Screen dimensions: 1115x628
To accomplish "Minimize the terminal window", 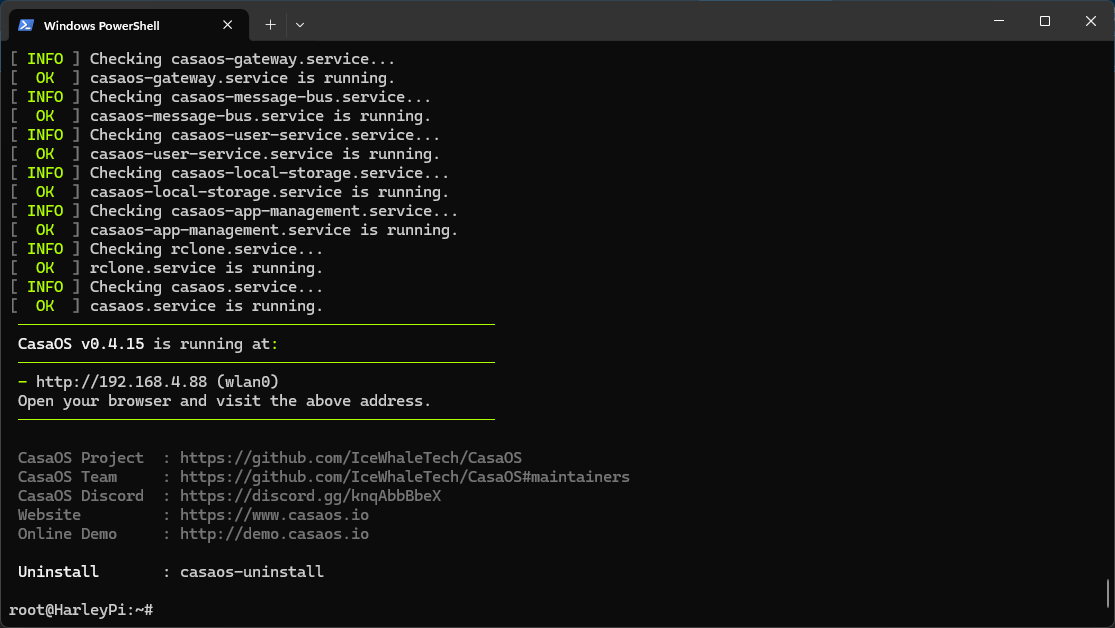I will (x=998, y=21).
